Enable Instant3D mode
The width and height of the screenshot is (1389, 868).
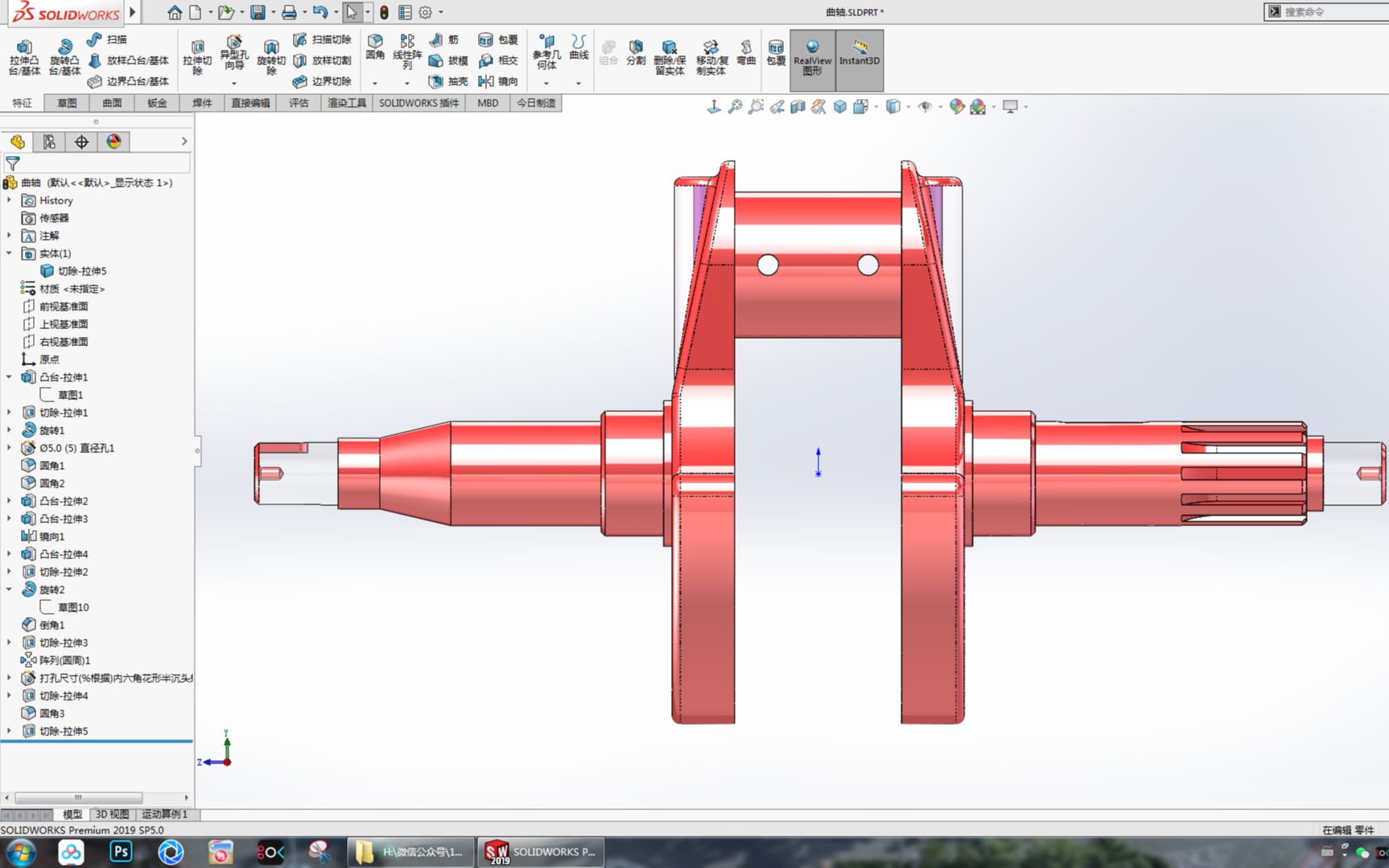[x=858, y=59]
